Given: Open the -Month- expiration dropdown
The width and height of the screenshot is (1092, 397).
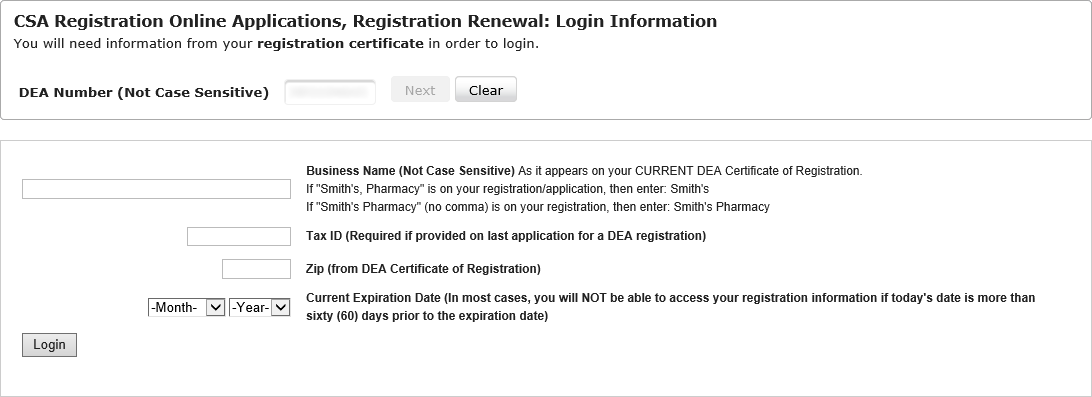Looking at the screenshot, I should click(x=187, y=307).
